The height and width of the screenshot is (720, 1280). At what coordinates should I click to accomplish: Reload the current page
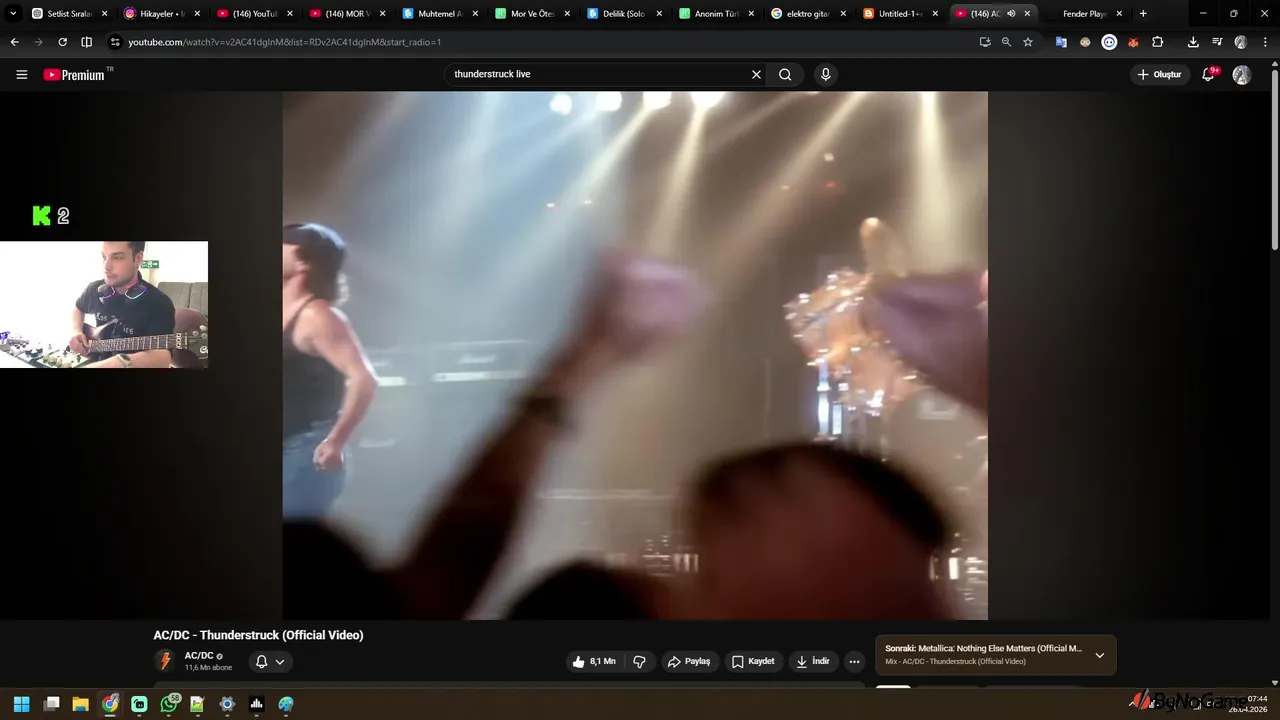tap(62, 42)
